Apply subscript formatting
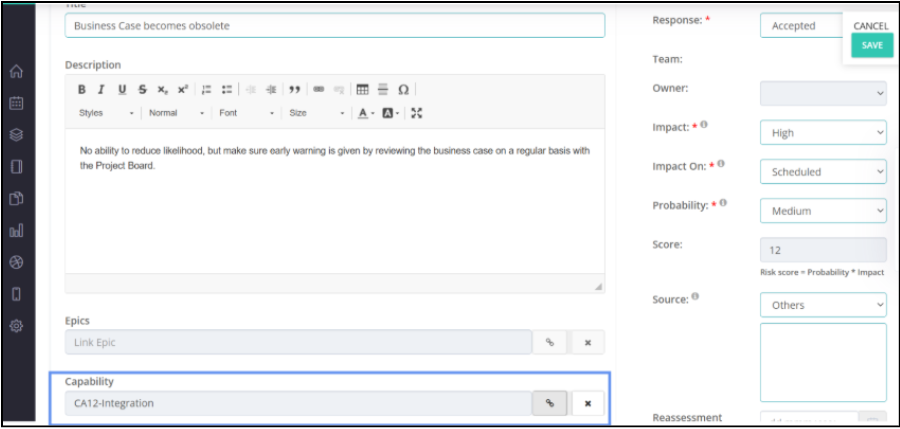The image size is (900, 429). 162,90
